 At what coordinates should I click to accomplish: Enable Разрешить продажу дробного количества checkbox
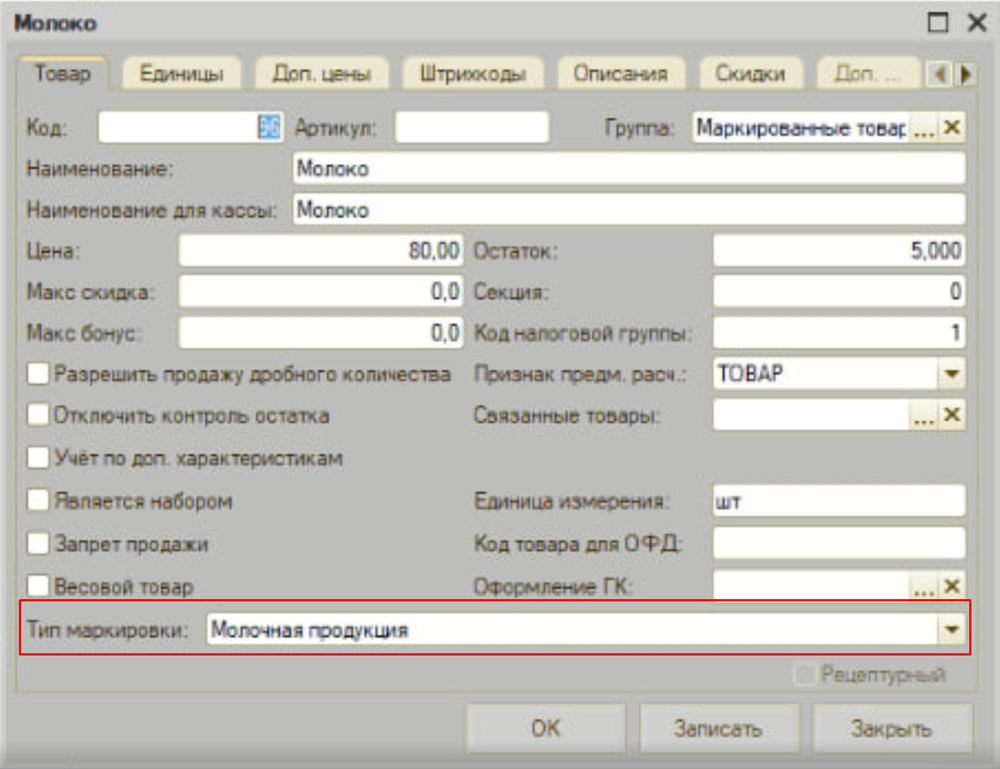[x=38, y=374]
